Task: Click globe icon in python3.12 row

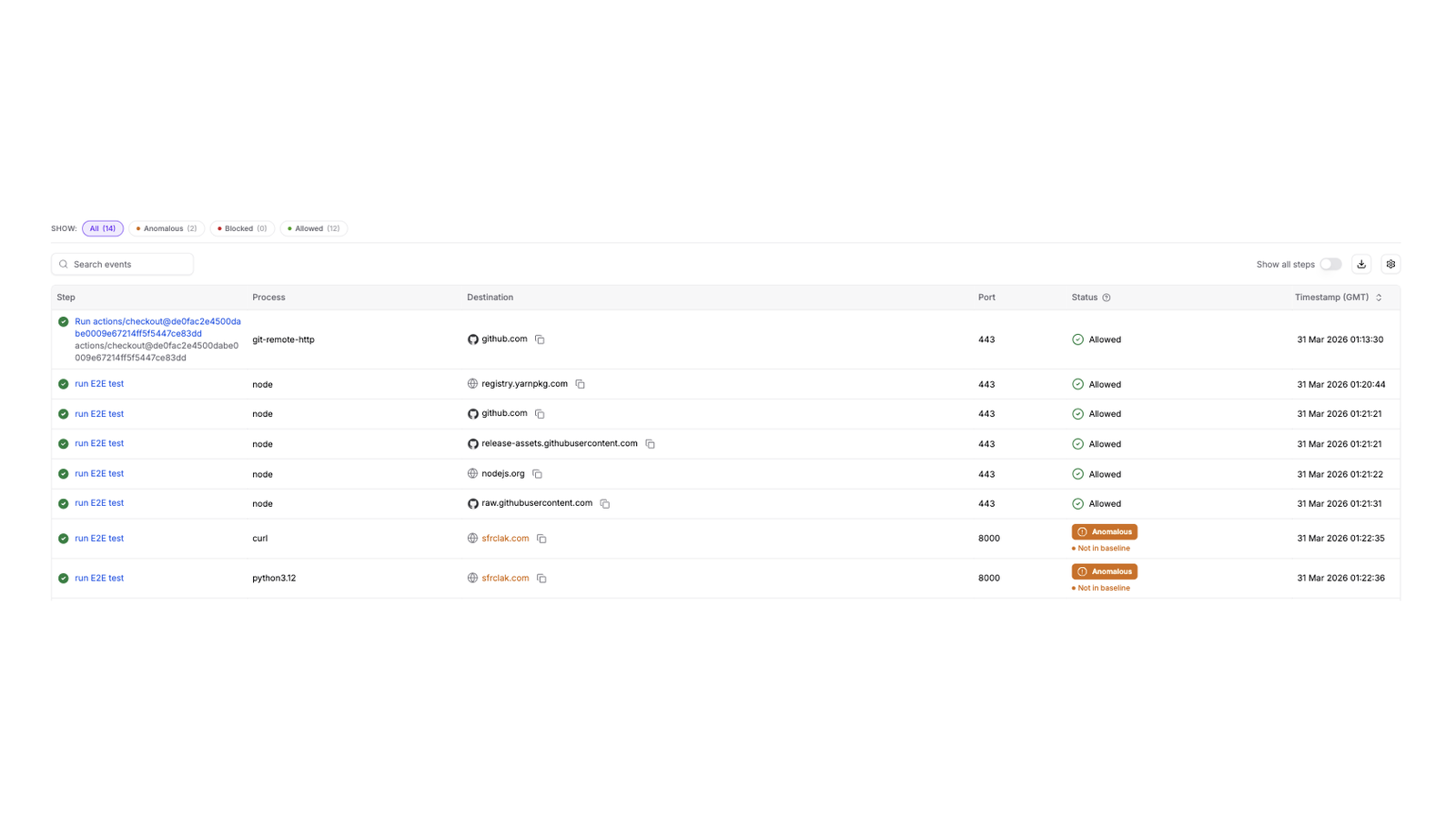Action: coord(472,578)
